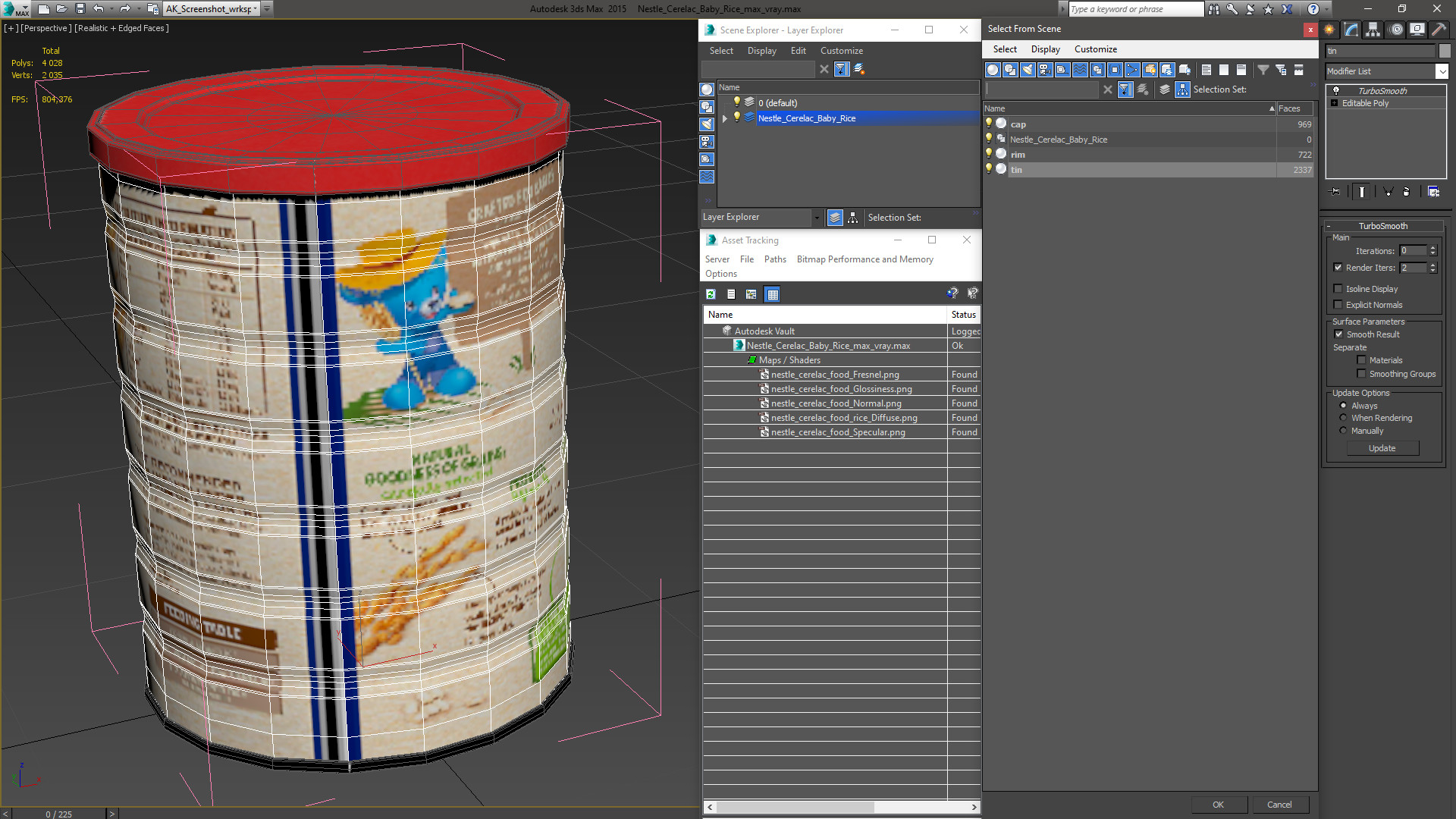The height and width of the screenshot is (819, 1456).
Task: Open the Create command panel tab
Action: coord(1329,30)
